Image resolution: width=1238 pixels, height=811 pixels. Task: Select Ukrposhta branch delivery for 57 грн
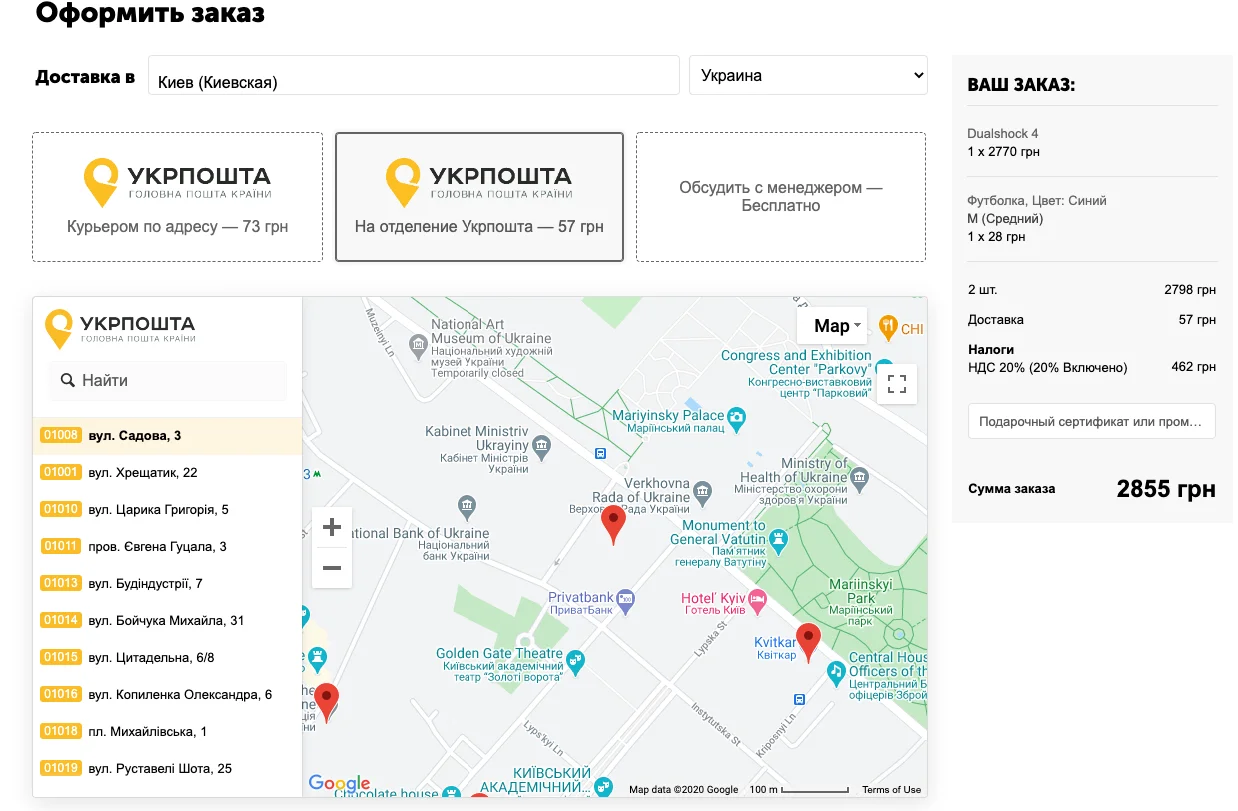[479, 197]
